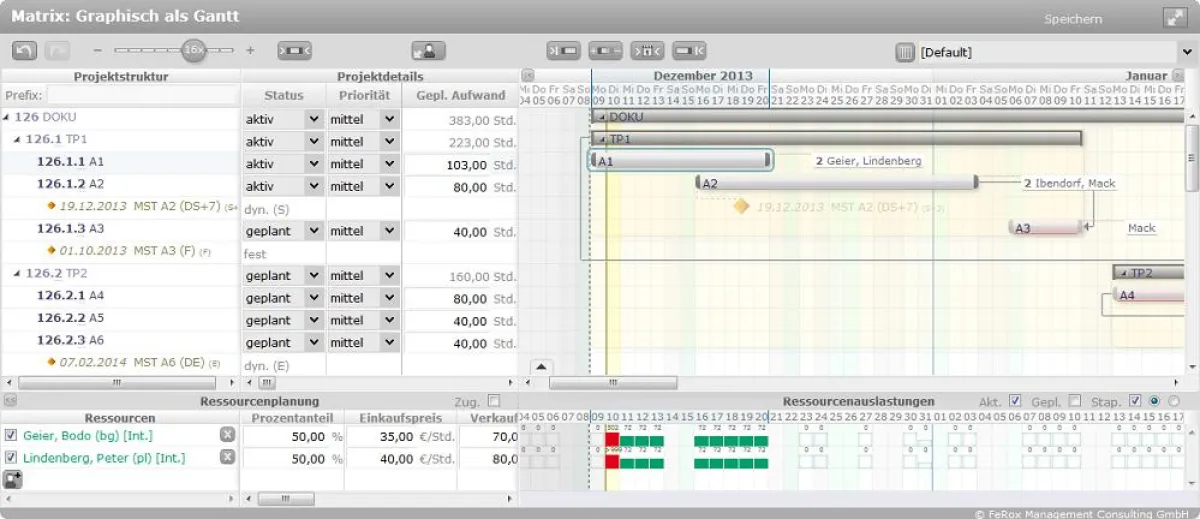1200x519 pixels.
Task: Click the milestone diamond in Gantt chart
Action: (741, 206)
